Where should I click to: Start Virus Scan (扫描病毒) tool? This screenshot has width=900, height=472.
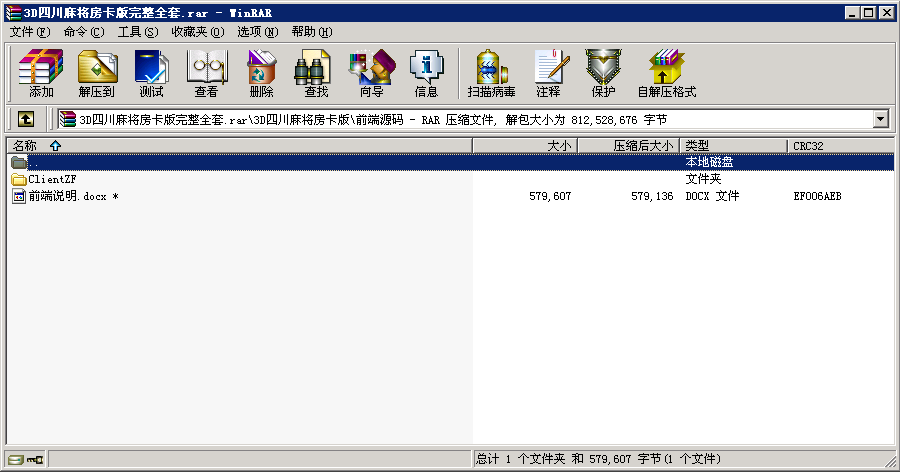click(x=491, y=74)
